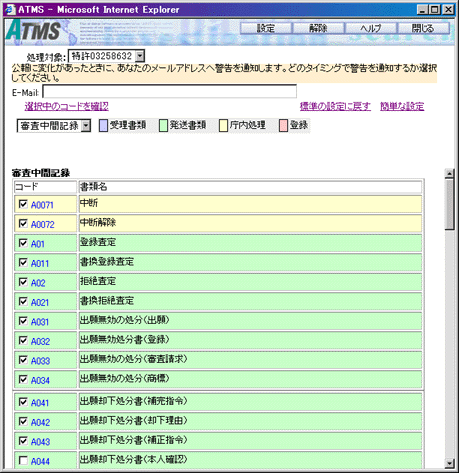Click Internet Explorer icon in title bar
The height and width of the screenshot is (473, 459).
(x=10, y=9)
